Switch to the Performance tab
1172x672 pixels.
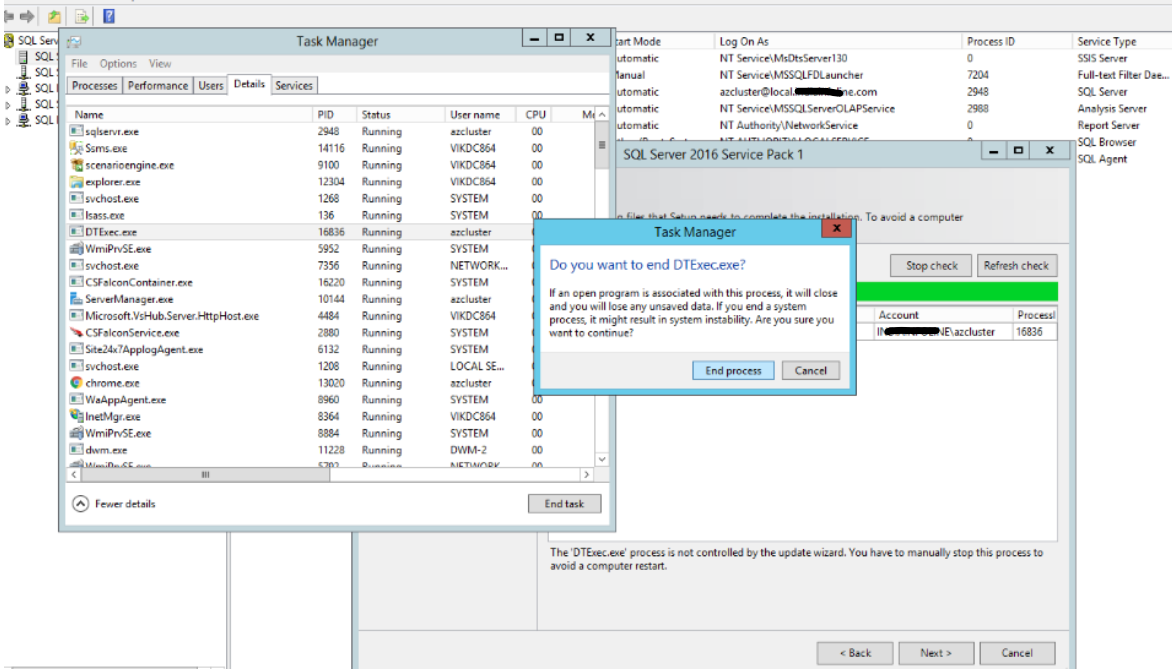click(x=158, y=86)
